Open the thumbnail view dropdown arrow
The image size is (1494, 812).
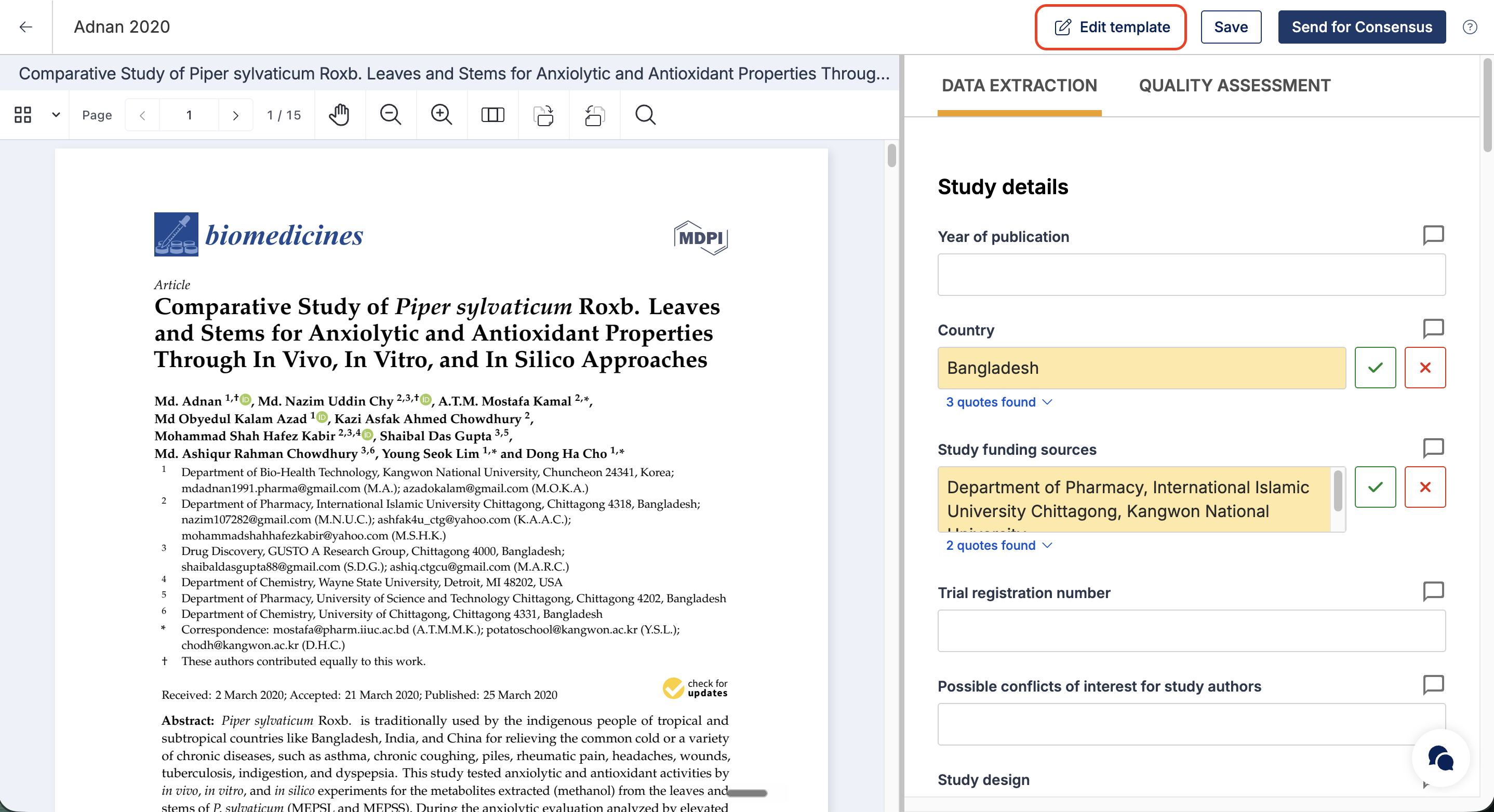pos(56,115)
